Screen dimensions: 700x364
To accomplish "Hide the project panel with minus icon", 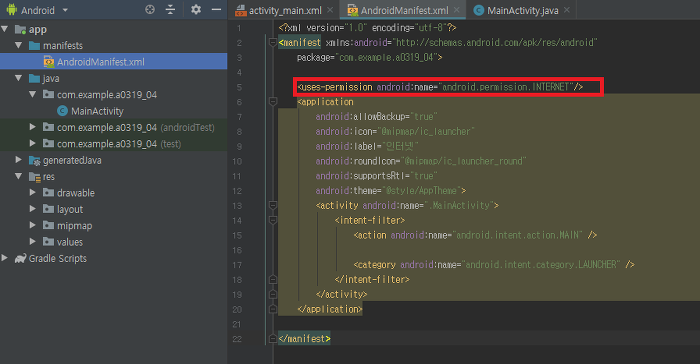I will pyautogui.click(x=216, y=9).
